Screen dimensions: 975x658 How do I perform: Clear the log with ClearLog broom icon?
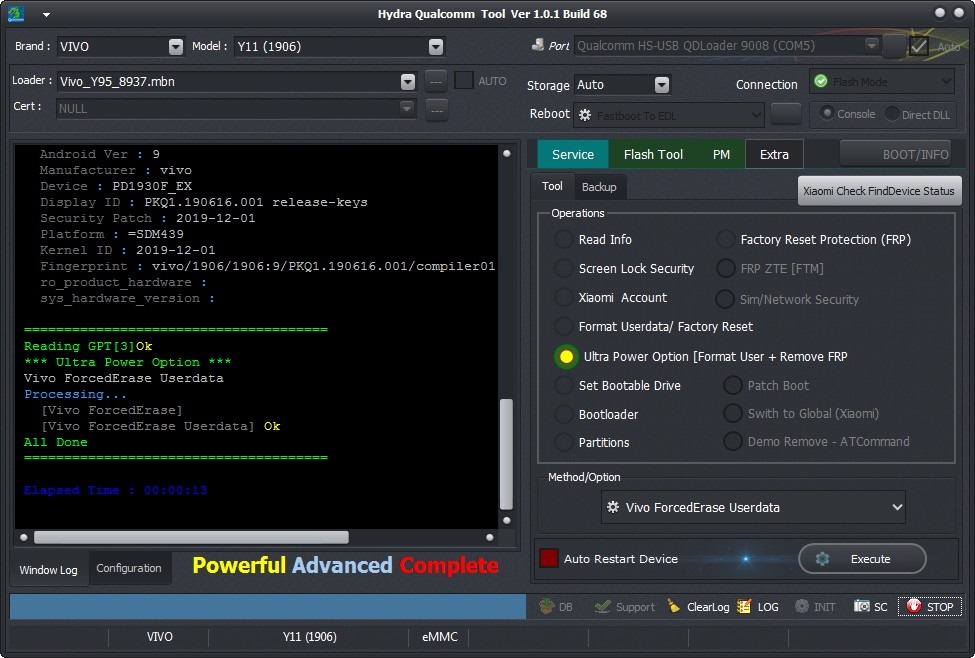pos(673,606)
